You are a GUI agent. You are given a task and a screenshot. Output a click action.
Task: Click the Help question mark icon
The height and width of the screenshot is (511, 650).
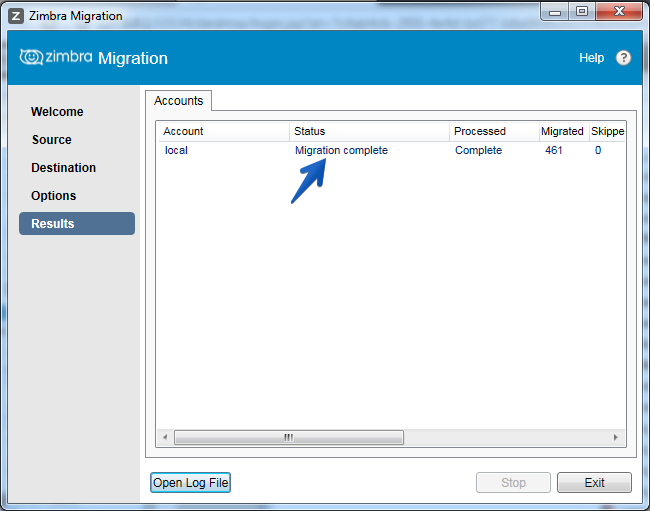coord(623,58)
